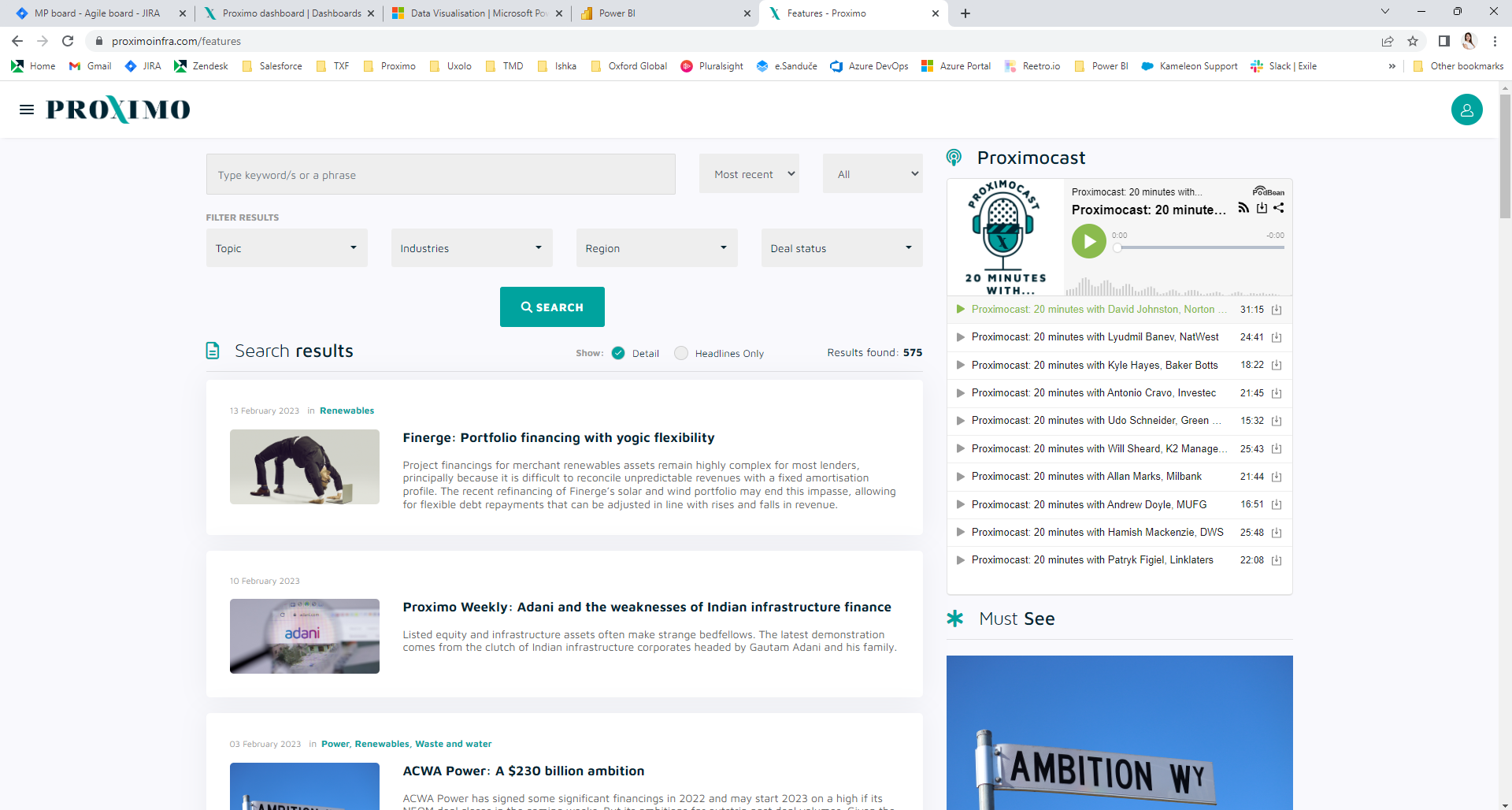Download the Patryk Figiel, Linklaters episode
The image size is (1512, 810).
tap(1277, 560)
